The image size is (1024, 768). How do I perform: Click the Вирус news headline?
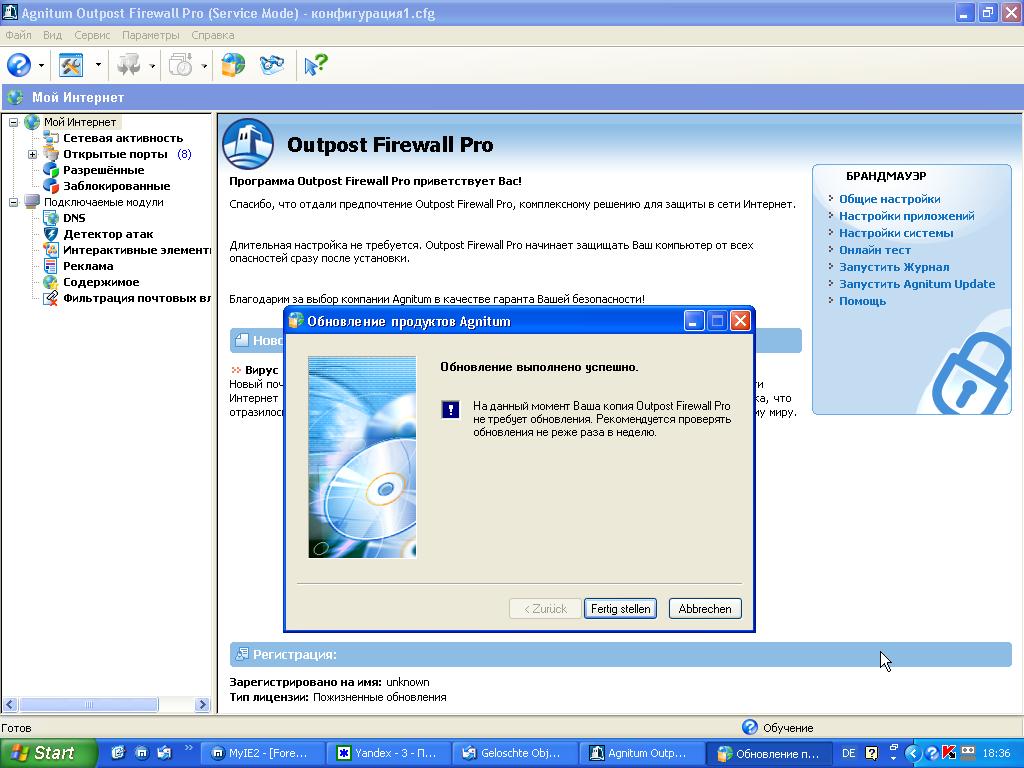click(261, 370)
